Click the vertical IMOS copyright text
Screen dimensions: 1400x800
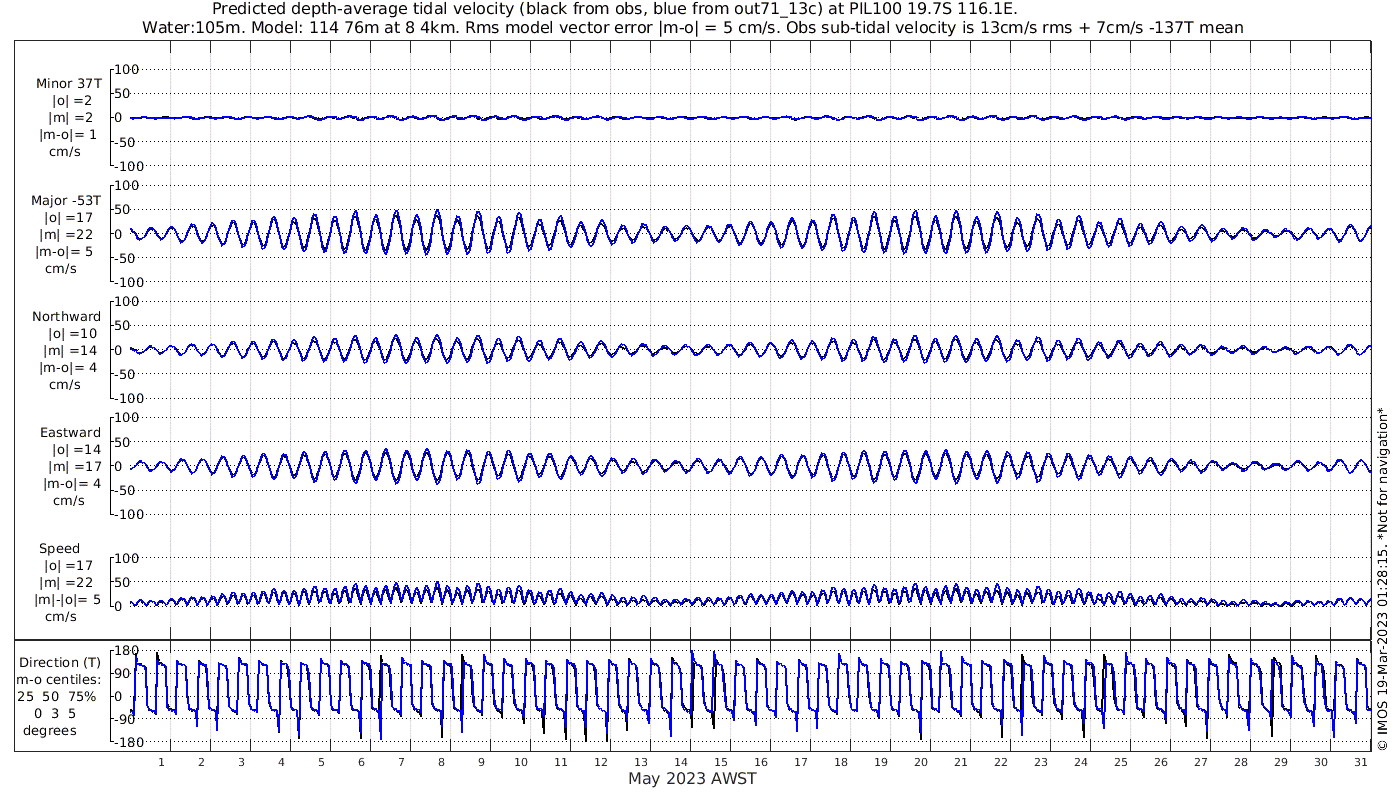(x=1382, y=578)
